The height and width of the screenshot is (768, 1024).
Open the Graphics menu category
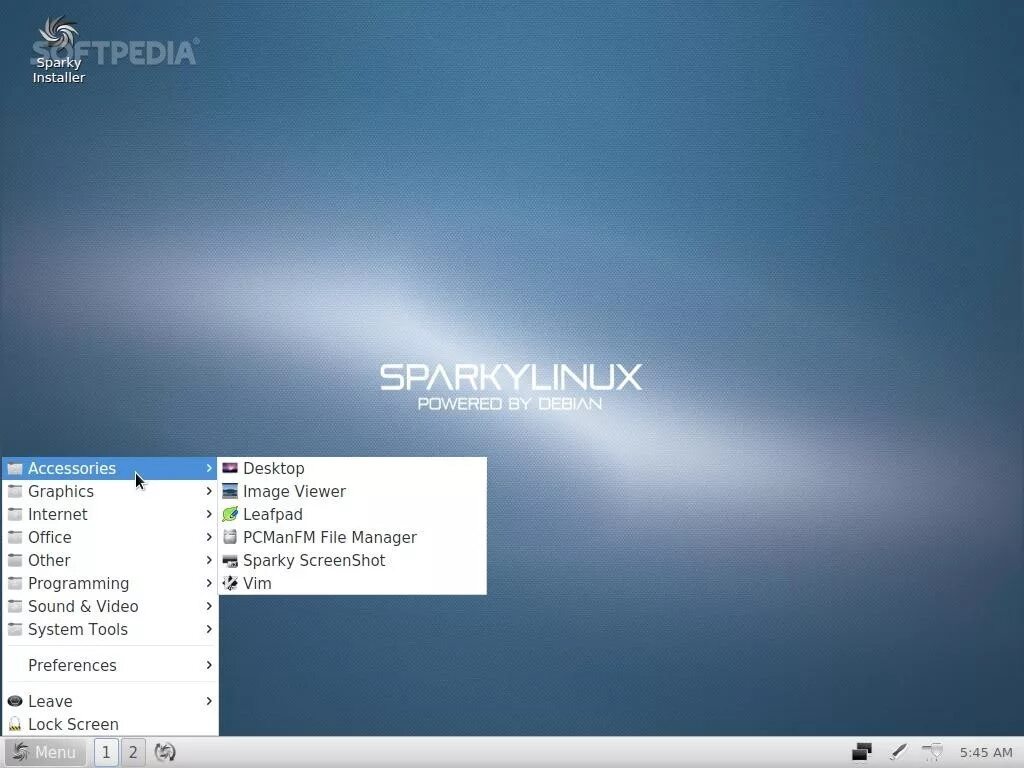[110, 491]
